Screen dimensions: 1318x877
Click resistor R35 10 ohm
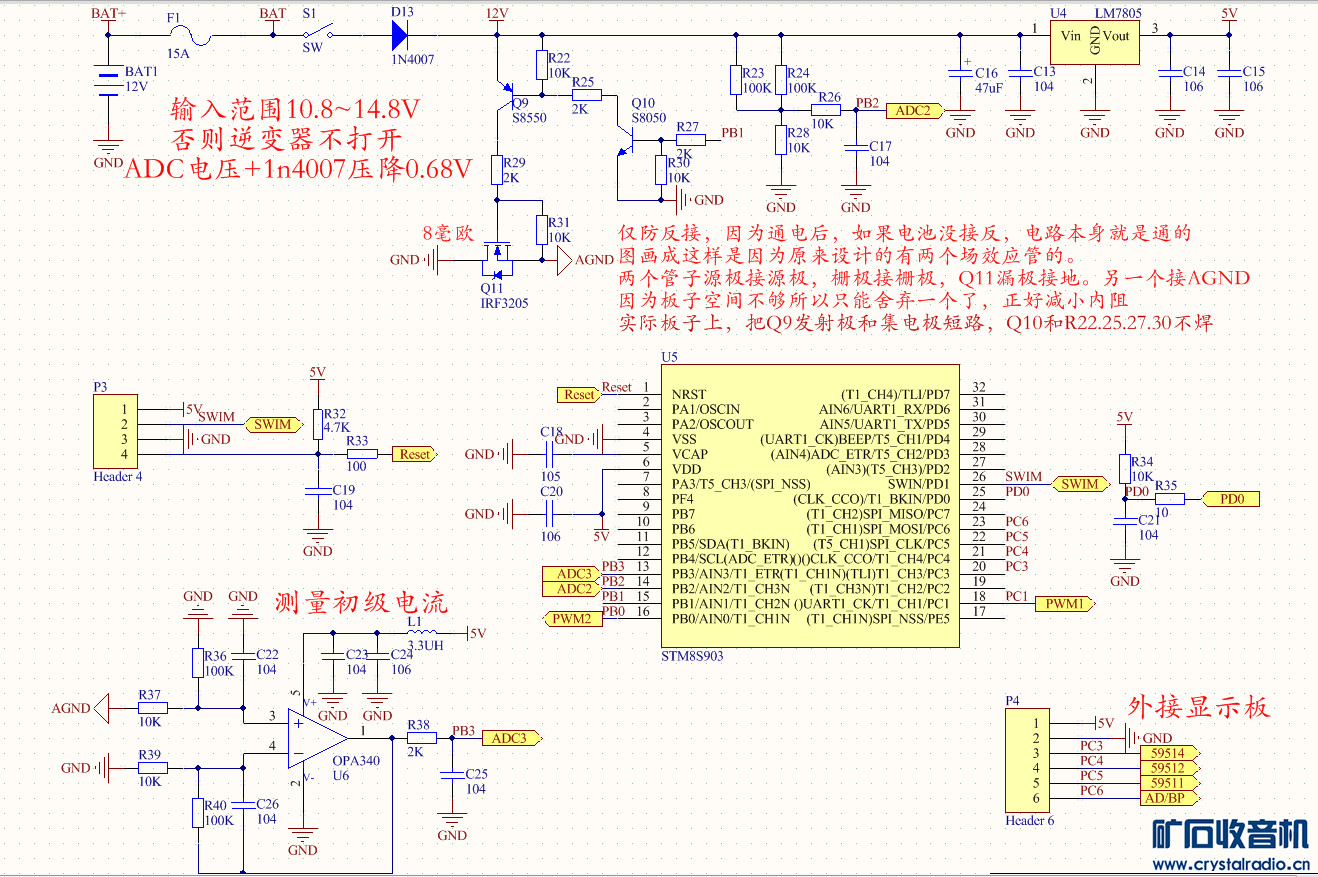coord(1170,498)
